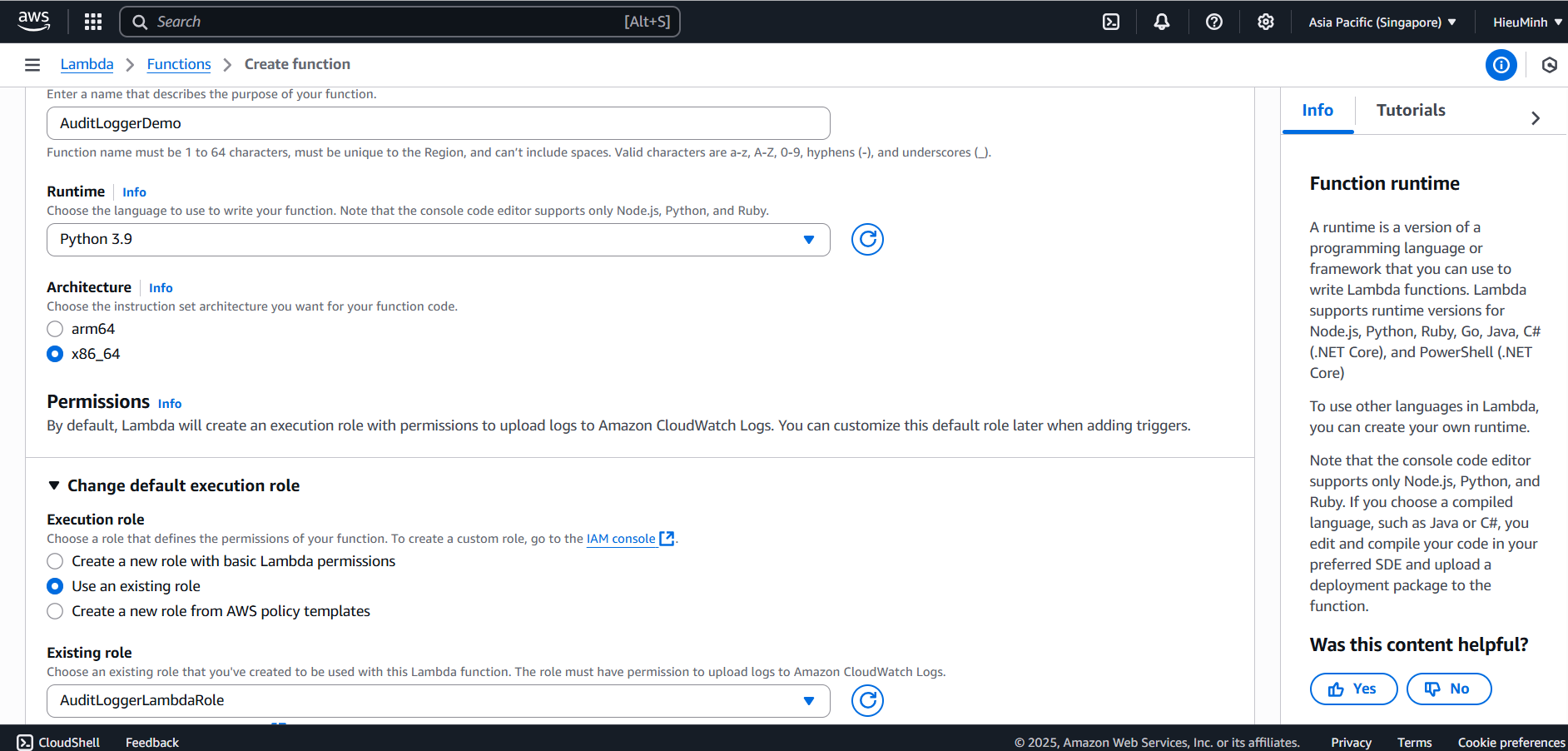1568x751 pixels.
Task: Toggle the side navigation hamburger menu
Action: click(x=32, y=65)
